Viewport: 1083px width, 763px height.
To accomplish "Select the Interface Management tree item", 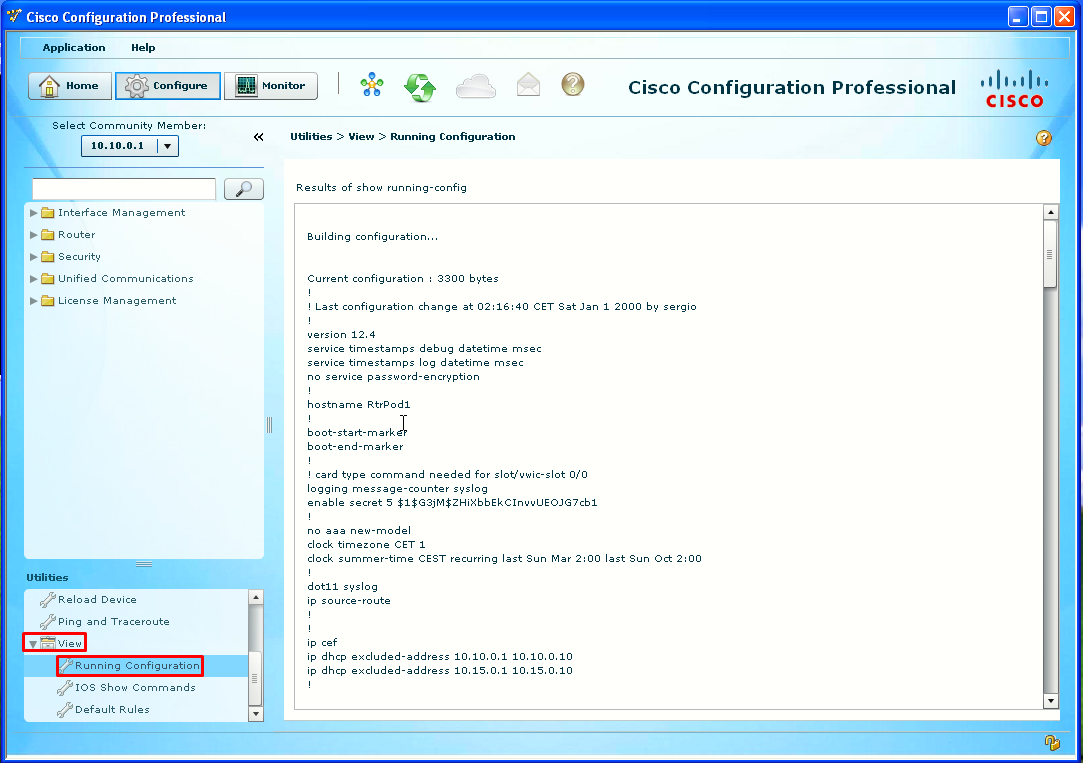I will (122, 213).
